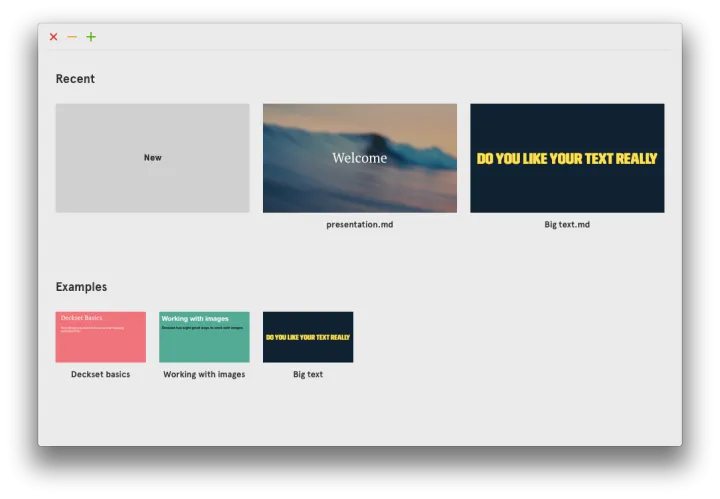720x499 pixels.
Task: Click the large yellow text in Big text.md preview
Action: pyautogui.click(x=567, y=158)
